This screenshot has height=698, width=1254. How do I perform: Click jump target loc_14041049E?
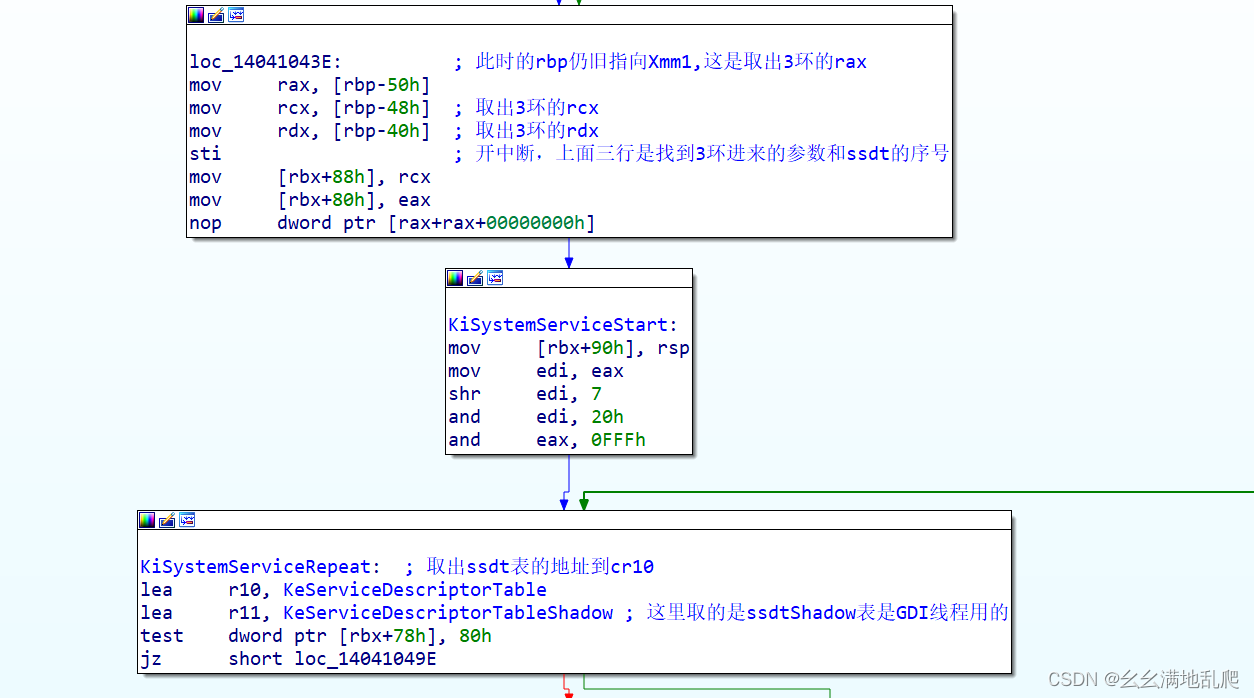tap(365, 659)
